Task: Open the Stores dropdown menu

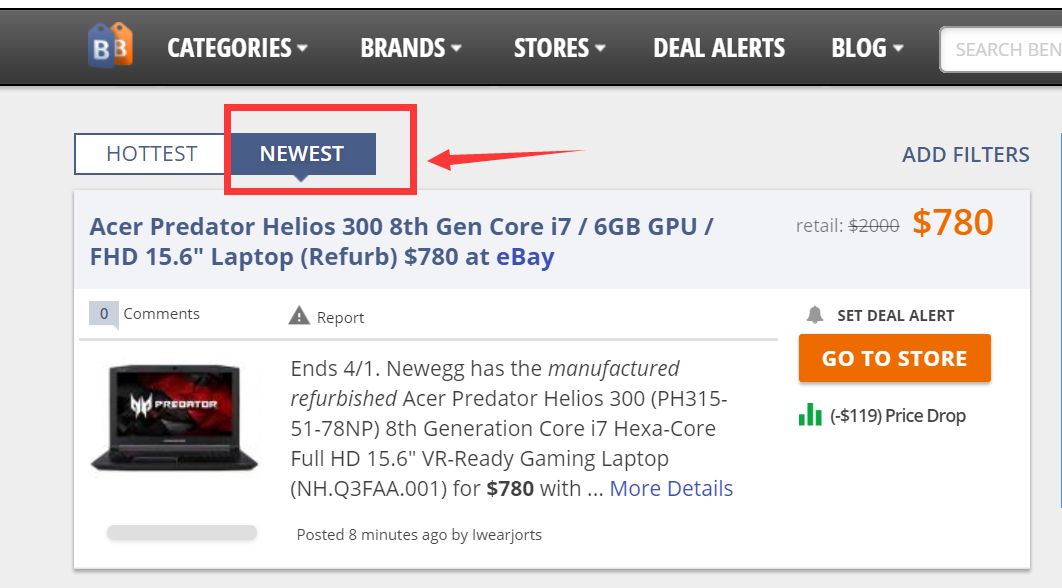Action: [x=559, y=48]
